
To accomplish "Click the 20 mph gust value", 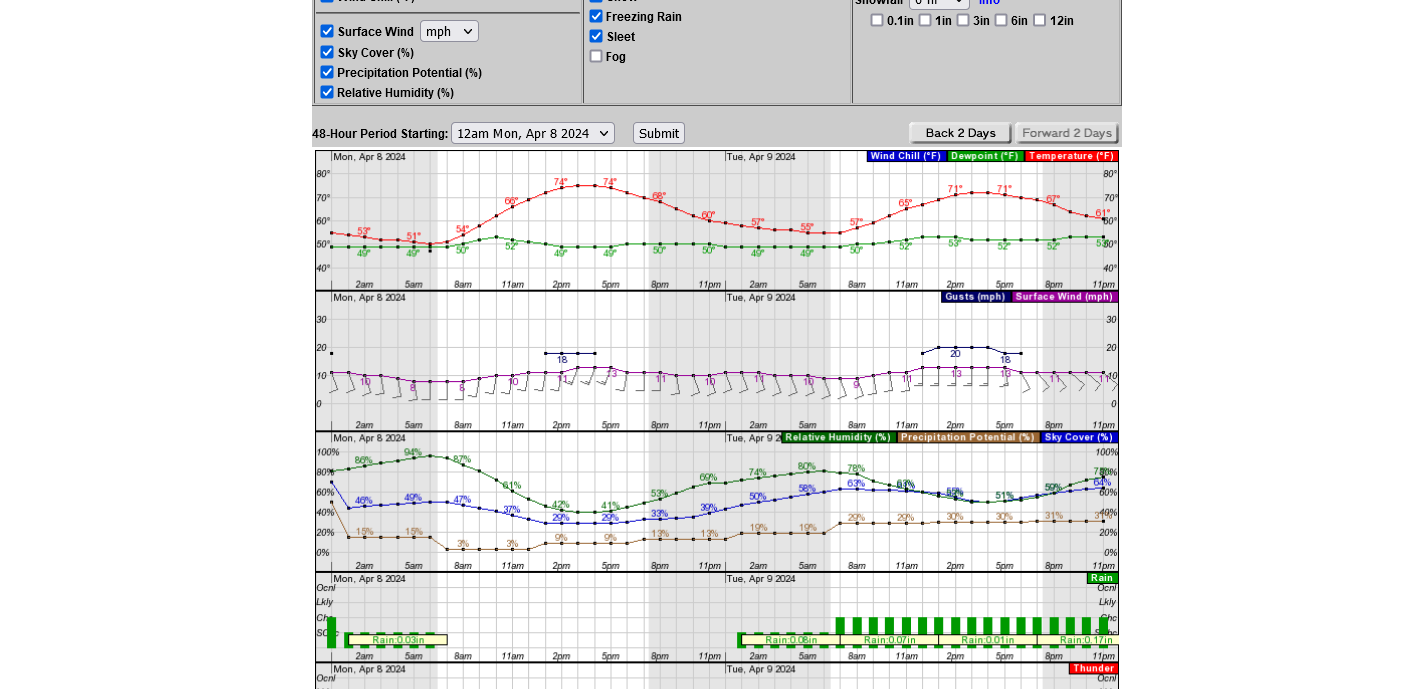I will [955, 353].
